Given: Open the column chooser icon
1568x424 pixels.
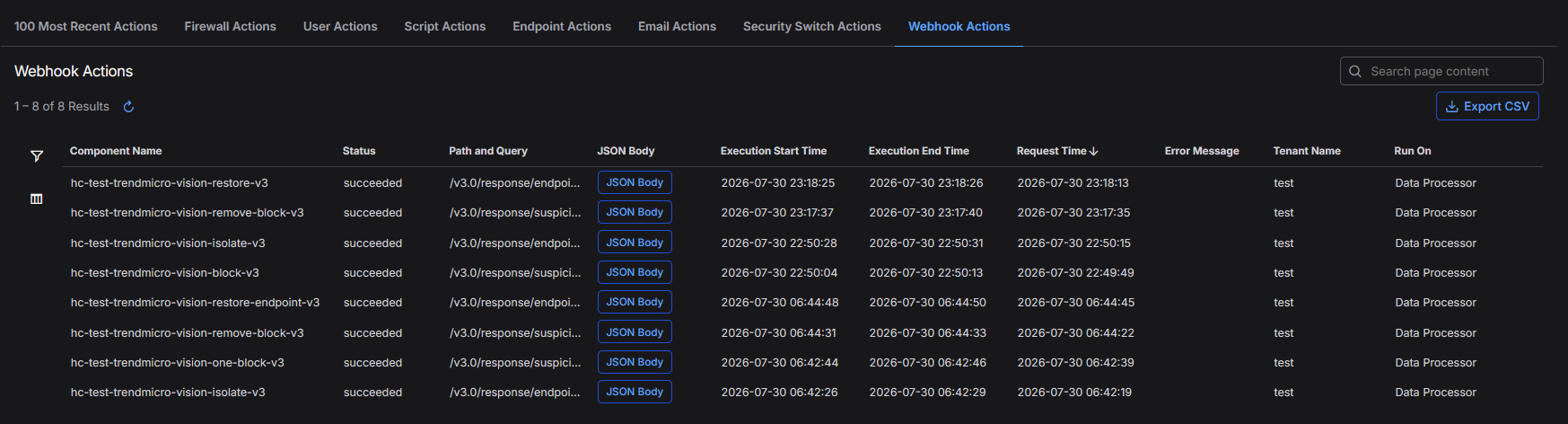Looking at the screenshot, I should click(x=37, y=199).
